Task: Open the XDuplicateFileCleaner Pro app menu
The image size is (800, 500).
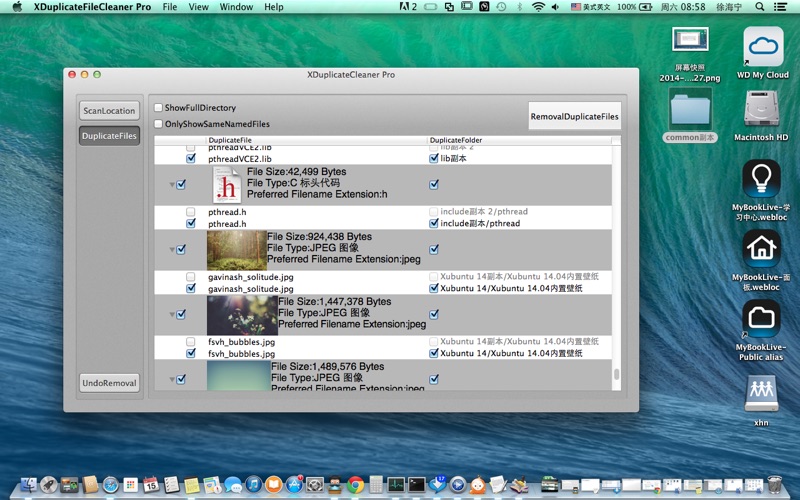Action: tap(92, 7)
